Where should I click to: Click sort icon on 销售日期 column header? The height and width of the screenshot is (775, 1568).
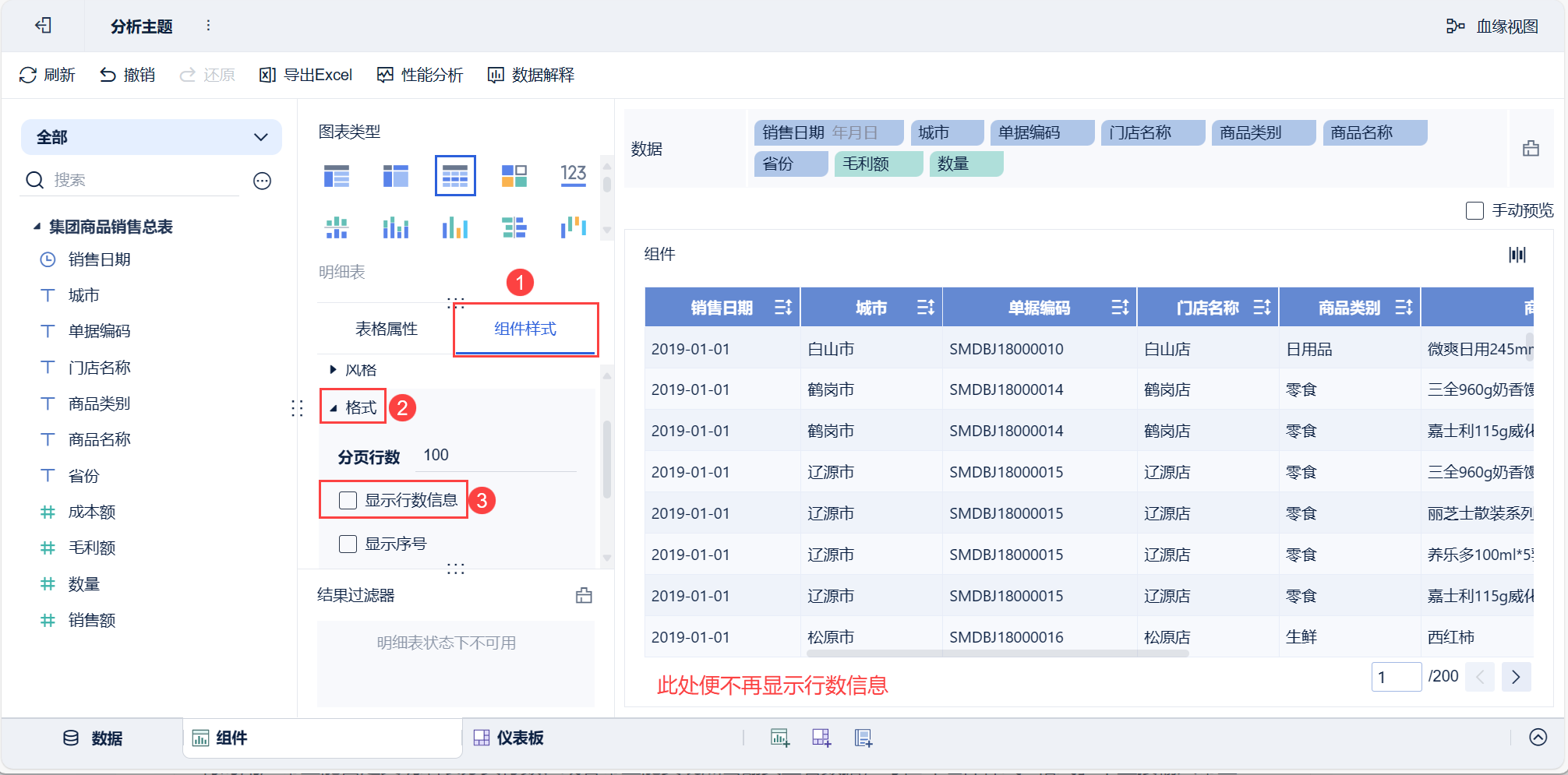point(783,308)
